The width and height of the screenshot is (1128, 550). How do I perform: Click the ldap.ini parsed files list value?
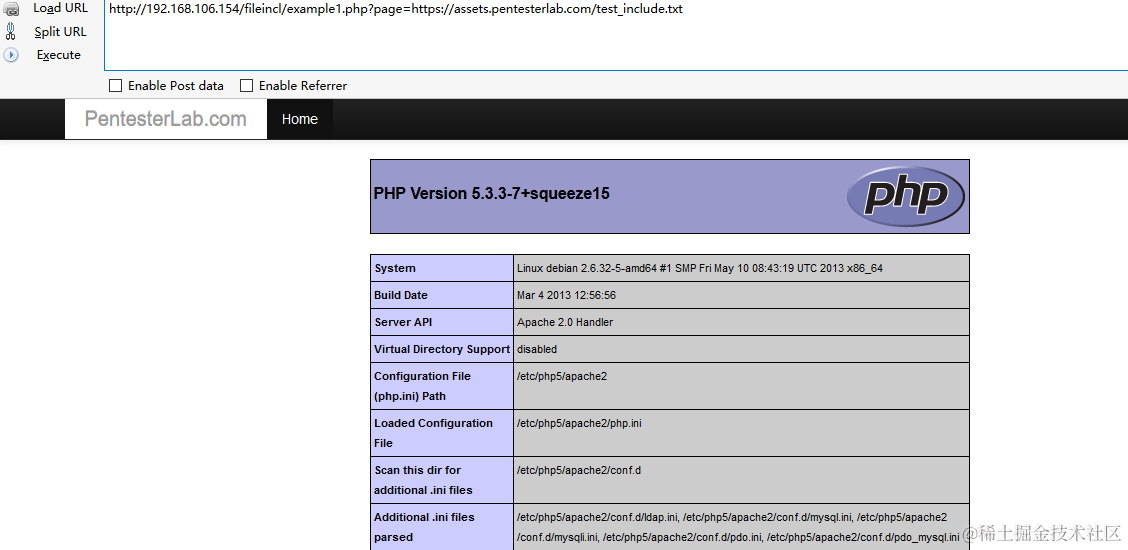pos(738,527)
